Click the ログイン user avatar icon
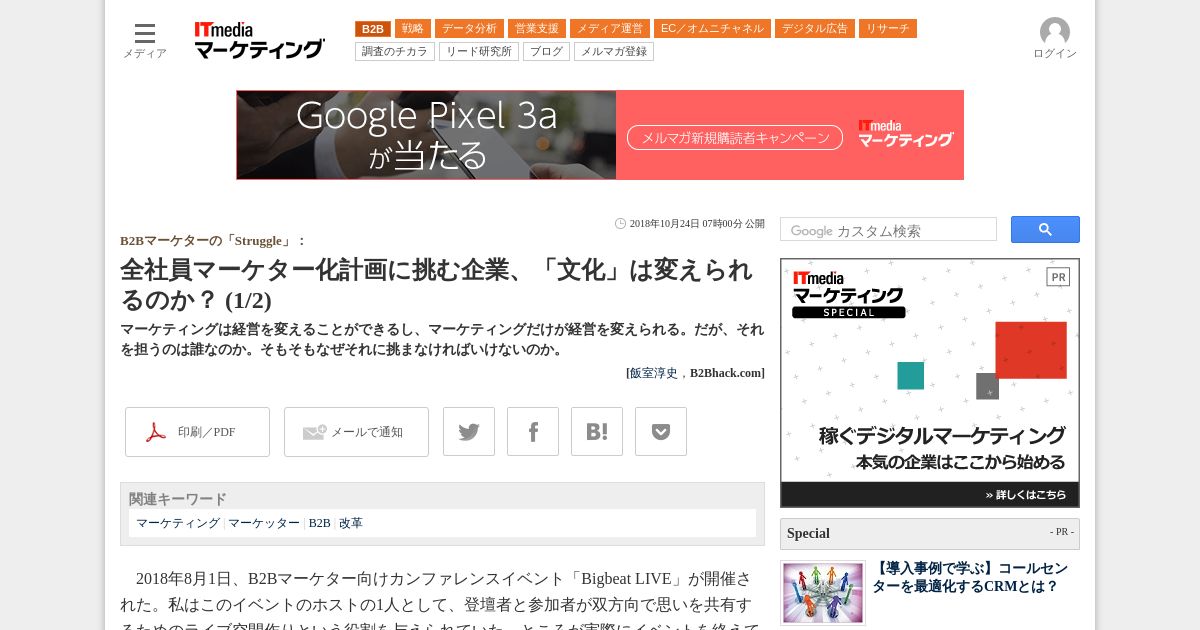The width and height of the screenshot is (1200, 630). click(x=1055, y=32)
